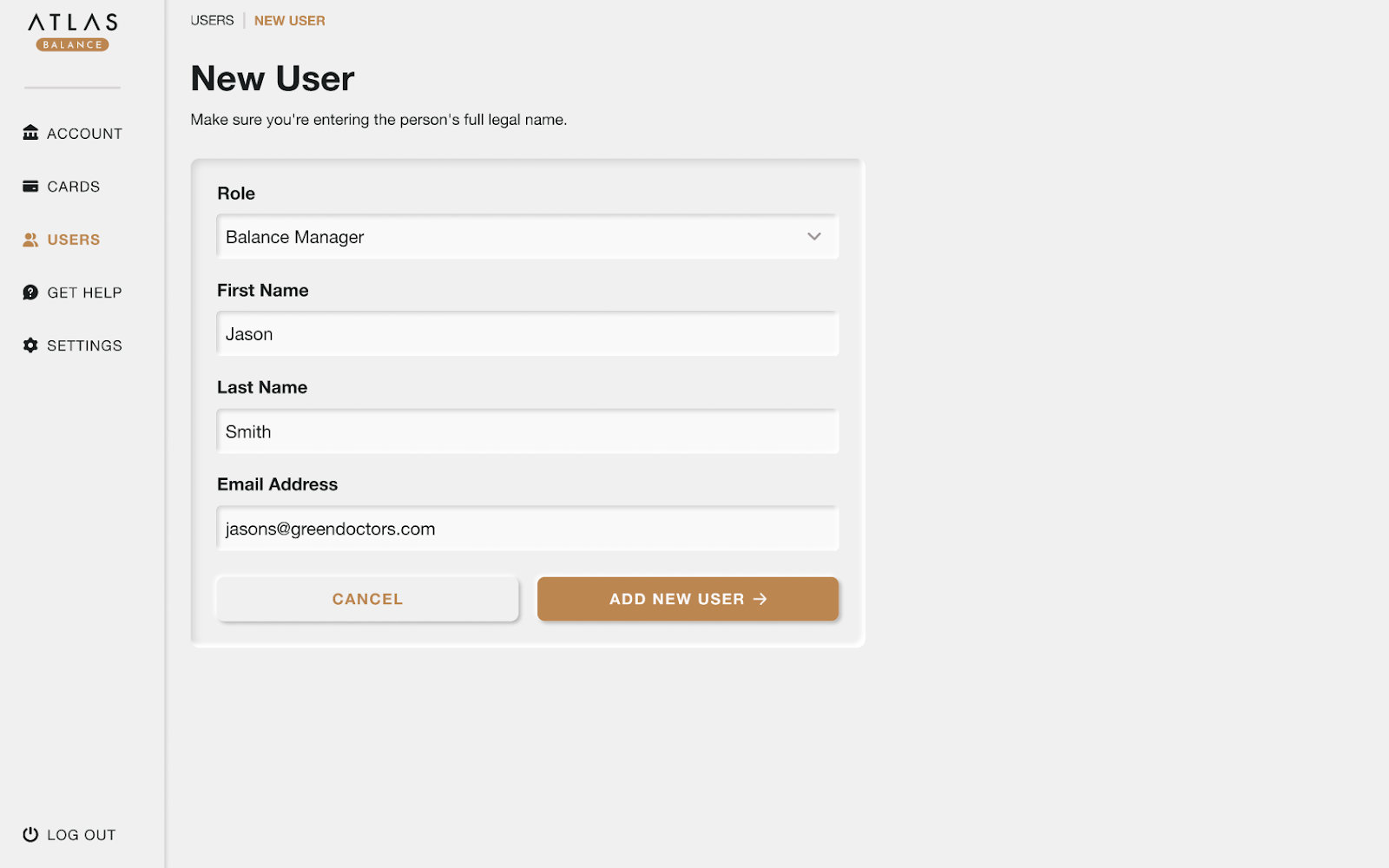Click the Atlas Balance logo
The image size is (1389, 868).
pos(73,30)
